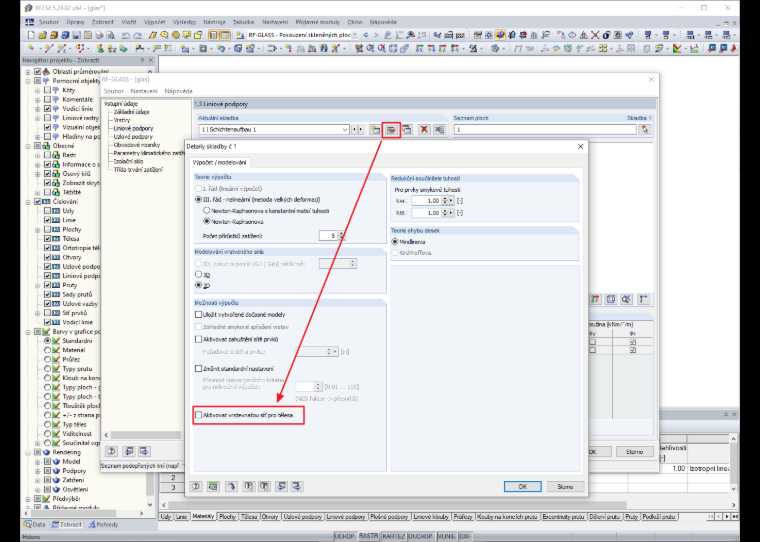Tick Aktivovat vrstevnatou síť pro tělesa checkbox
The width and height of the screenshot is (760, 542).
pyautogui.click(x=198, y=415)
